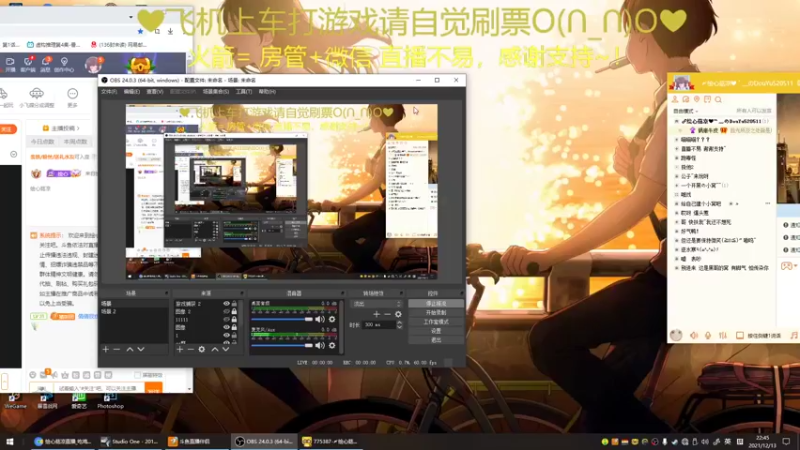Image resolution: width=800 pixels, height=450 pixels.
Task: Click search magnifier icon in YY window
Action: (718, 99)
